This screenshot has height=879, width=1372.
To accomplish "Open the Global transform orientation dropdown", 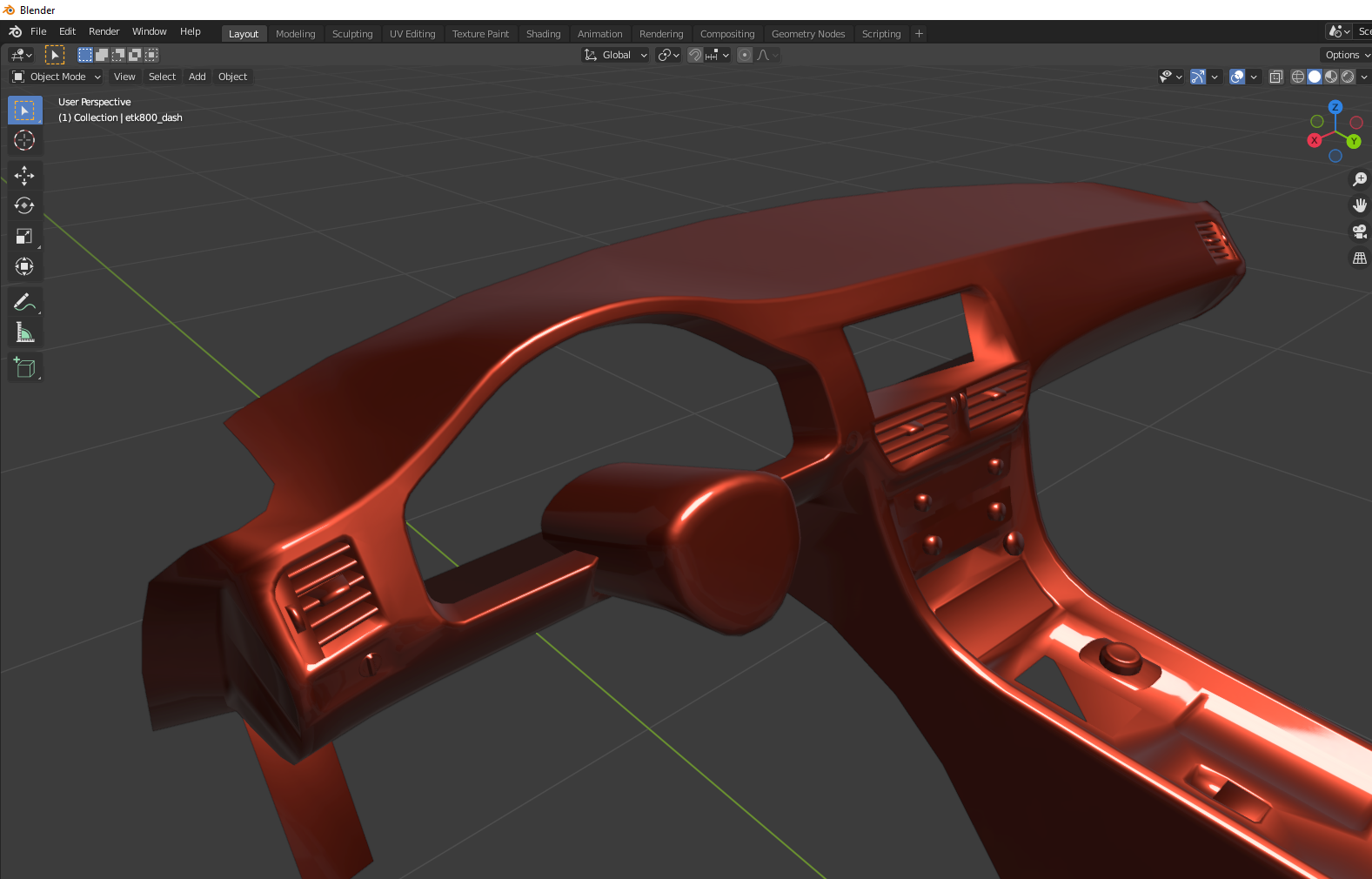I will 616,55.
